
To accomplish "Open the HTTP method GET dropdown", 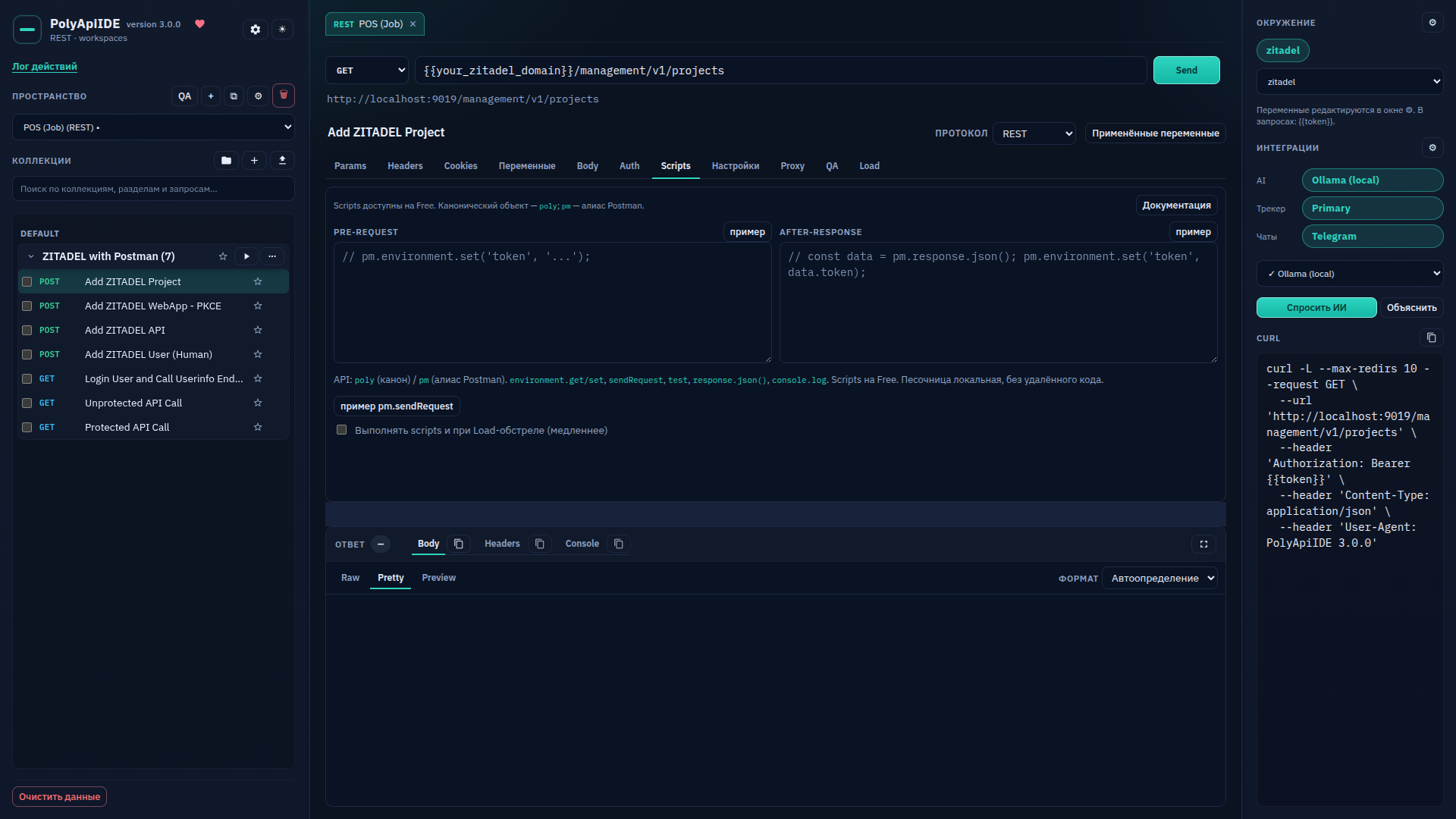I will (x=367, y=71).
